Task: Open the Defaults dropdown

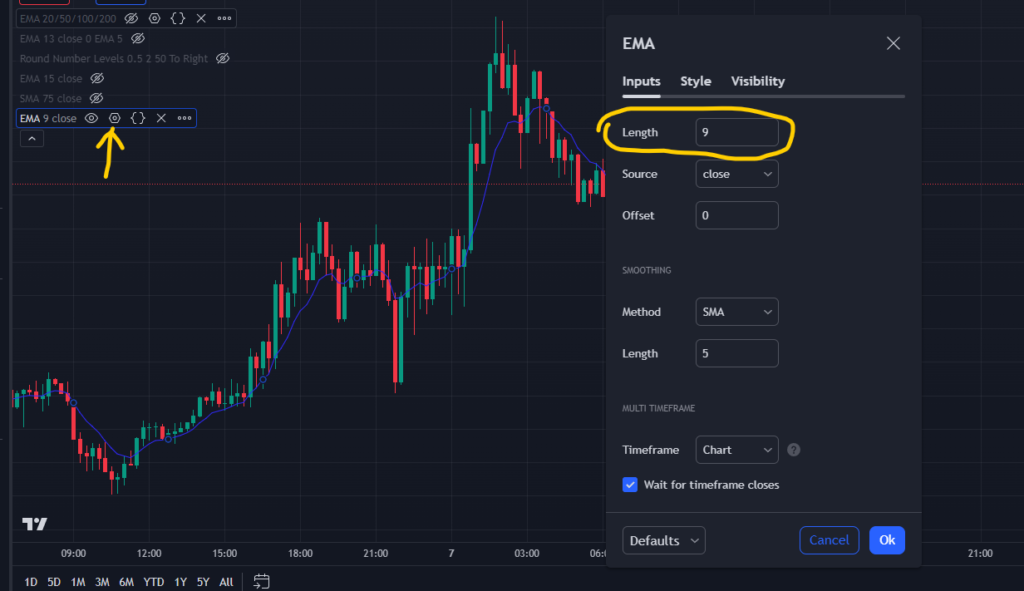Action: [664, 540]
